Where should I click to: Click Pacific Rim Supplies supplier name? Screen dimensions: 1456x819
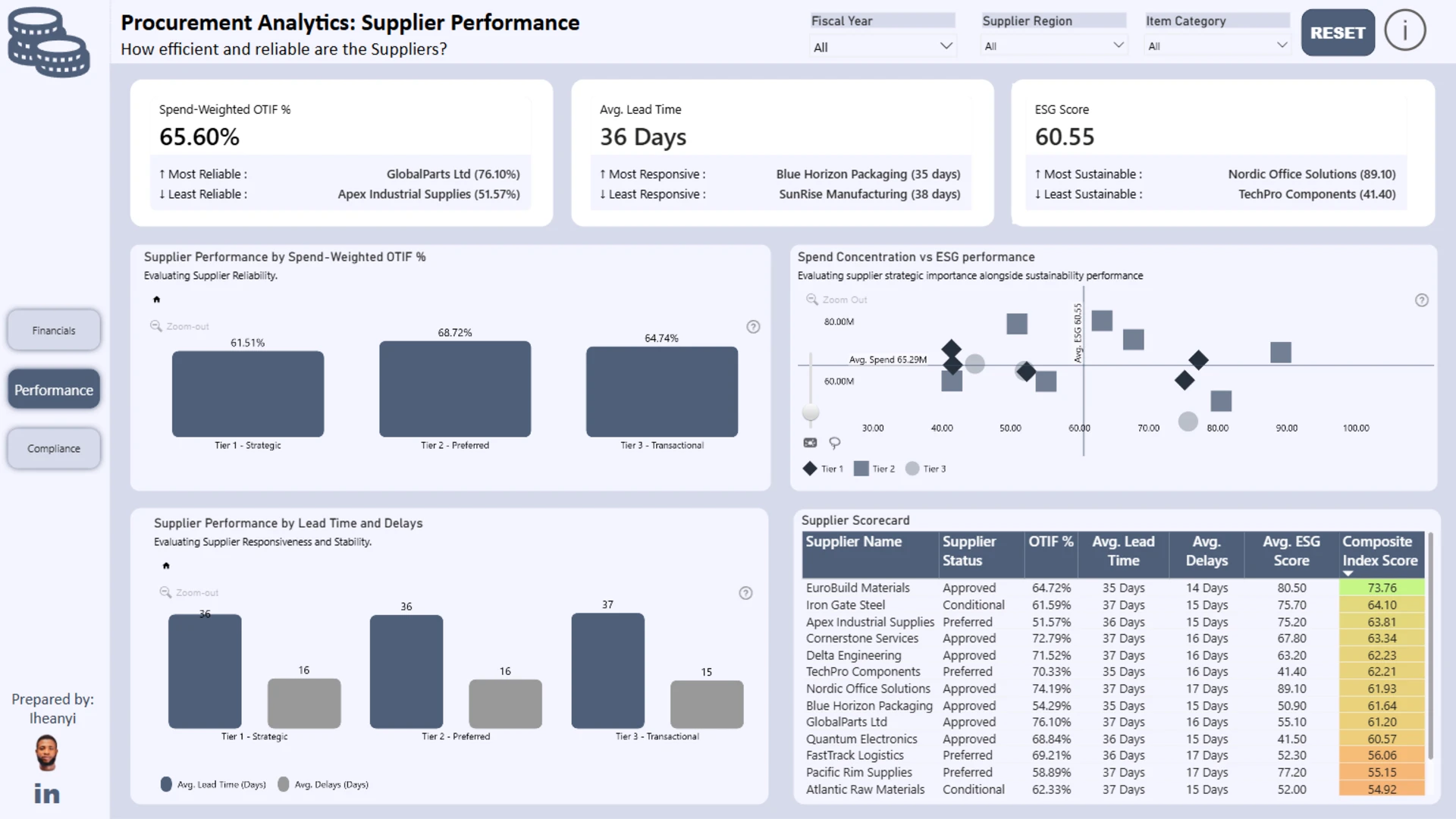[859, 772]
